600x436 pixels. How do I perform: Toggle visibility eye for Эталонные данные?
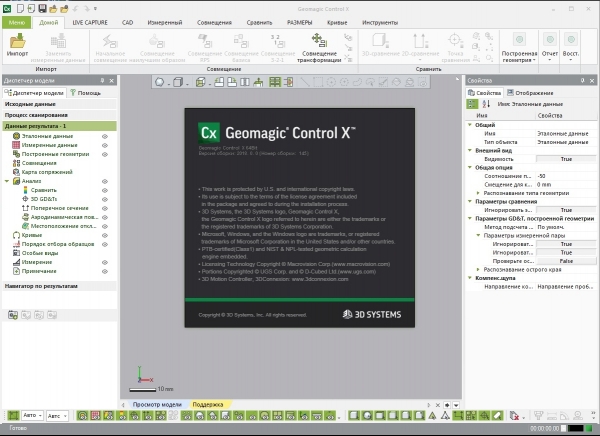tap(104, 136)
